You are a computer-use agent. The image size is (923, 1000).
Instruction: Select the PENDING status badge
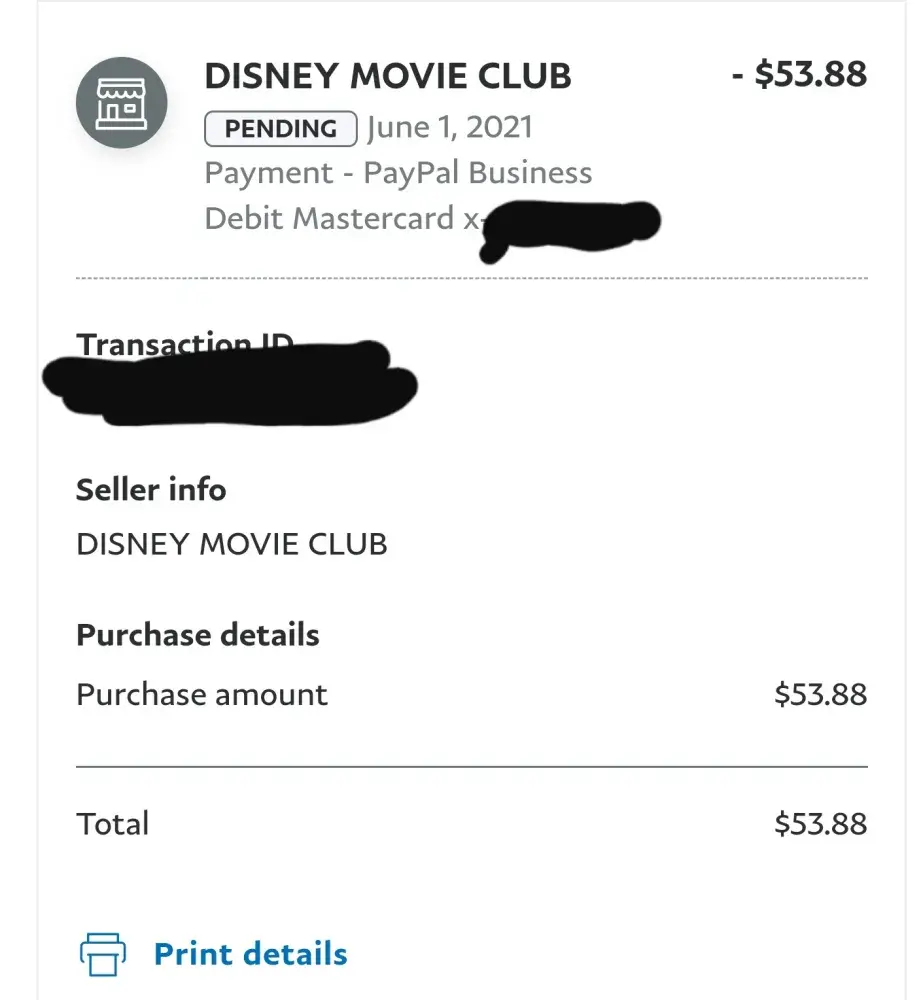[x=280, y=129]
